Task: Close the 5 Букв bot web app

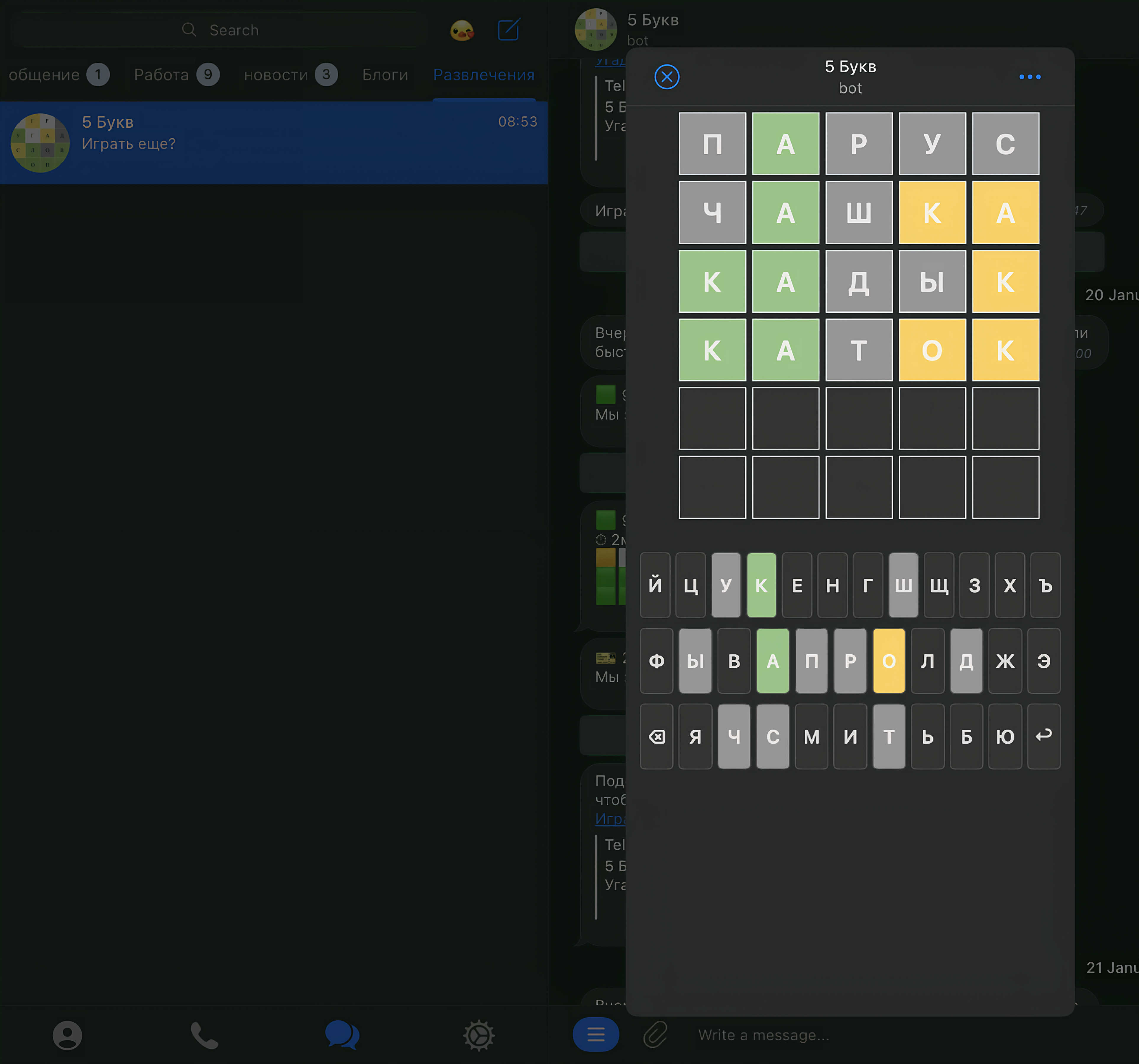Action: tap(666, 77)
